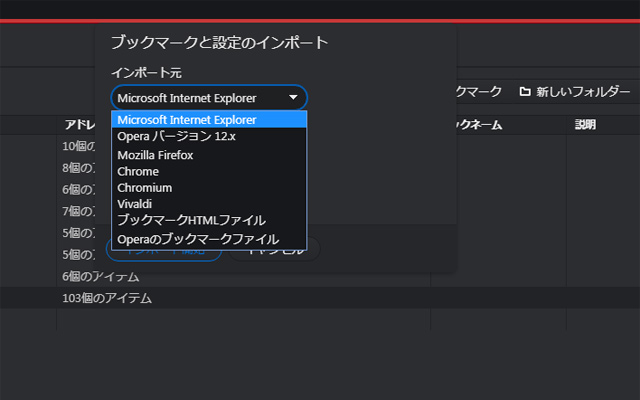The height and width of the screenshot is (400, 640).
Task: Open the import source combo box
Action: point(209,98)
